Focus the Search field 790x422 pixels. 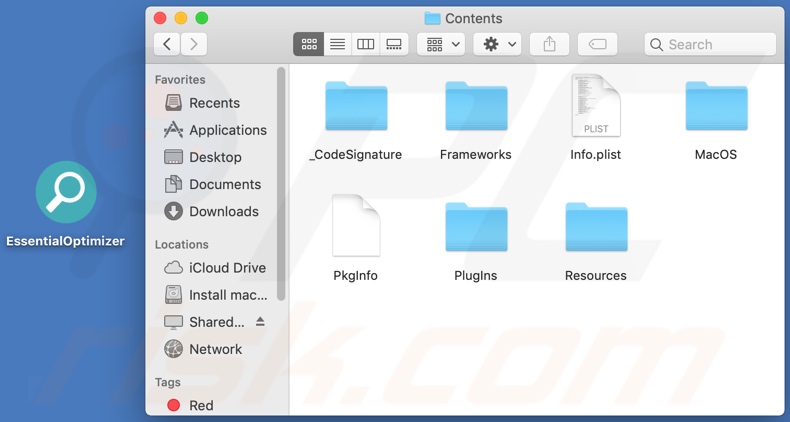click(x=710, y=44)
